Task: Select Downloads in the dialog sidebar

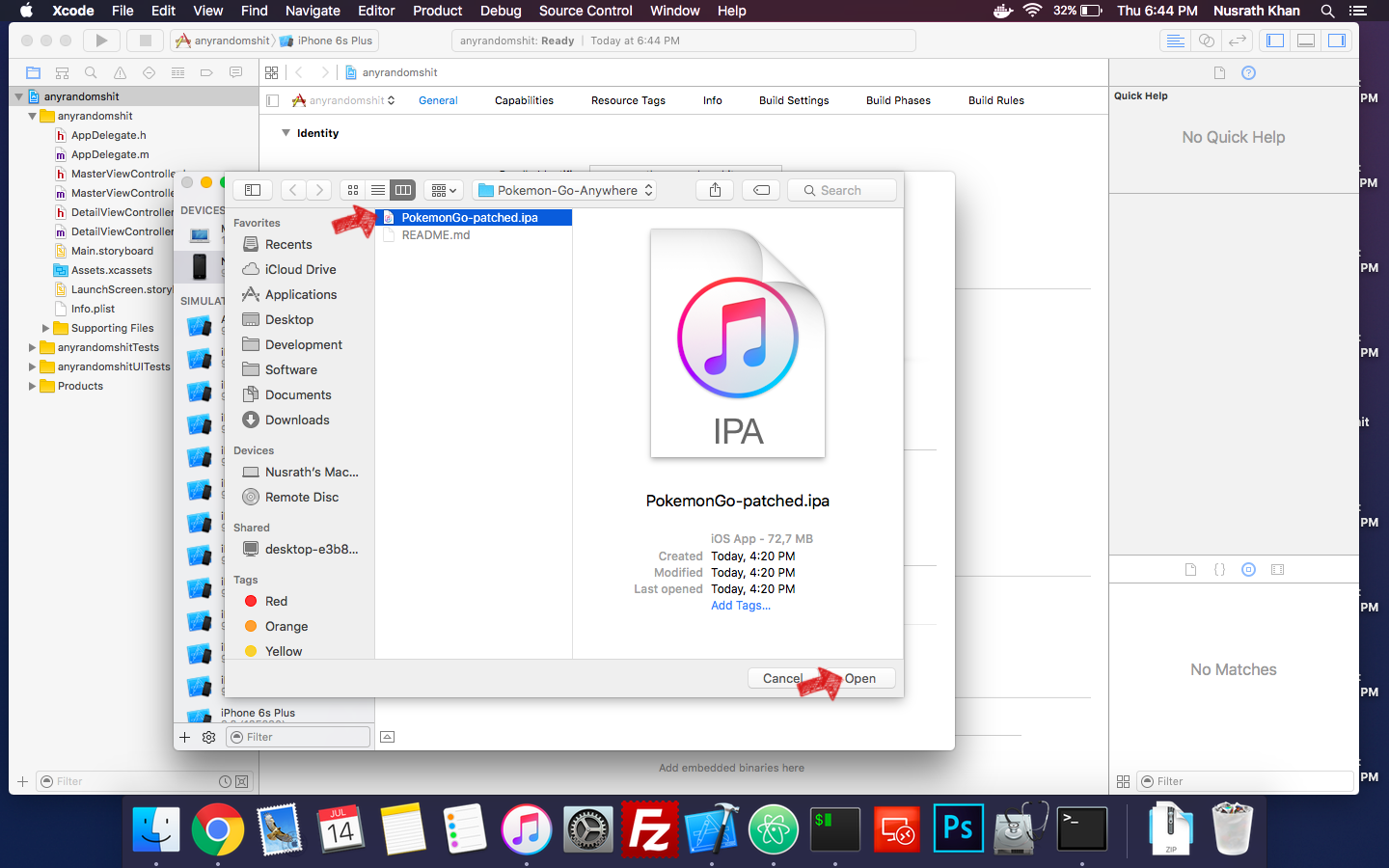Action: pyautogui.click(x=297, y=420)
